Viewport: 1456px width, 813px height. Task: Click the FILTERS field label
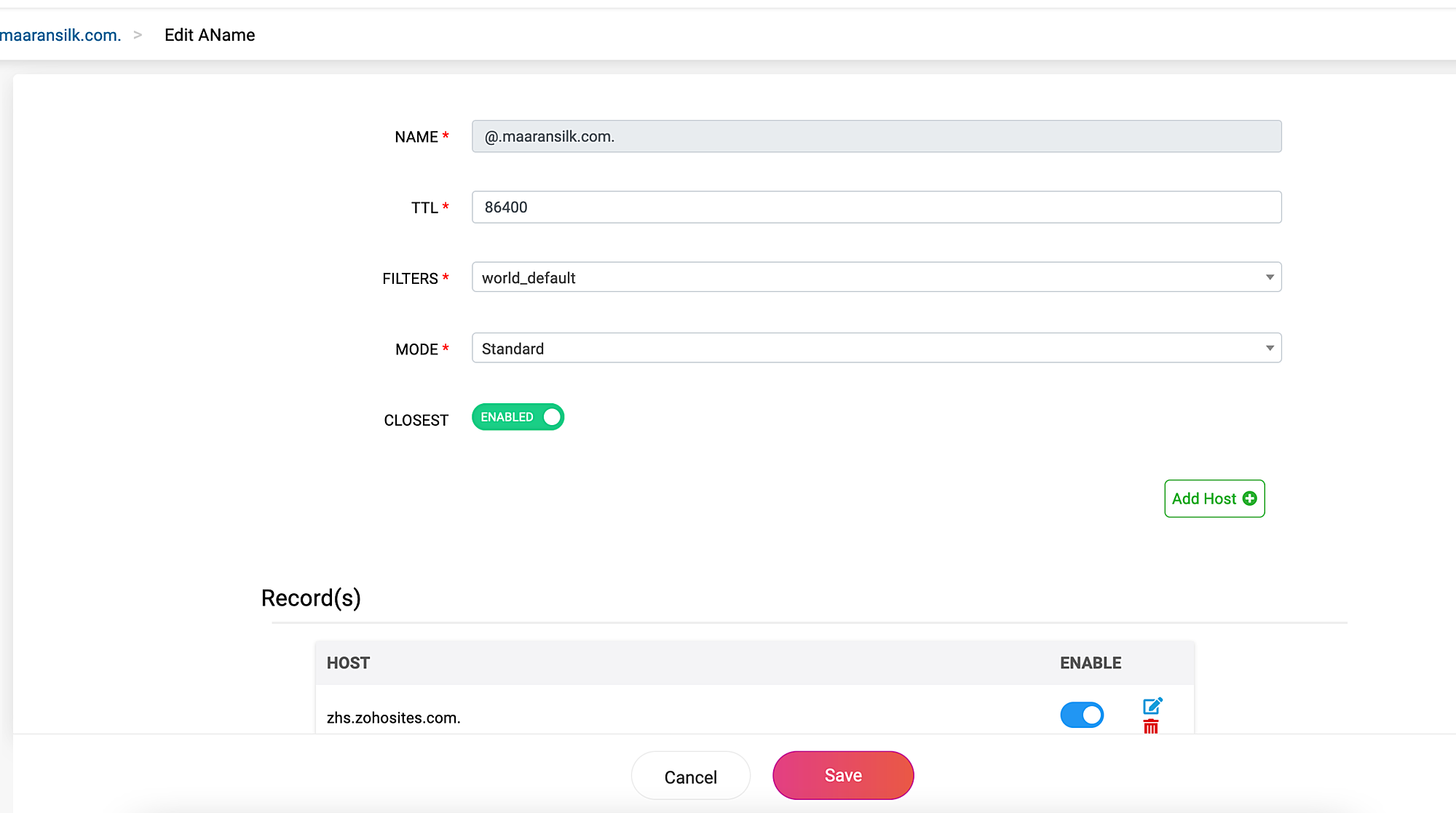410,279
